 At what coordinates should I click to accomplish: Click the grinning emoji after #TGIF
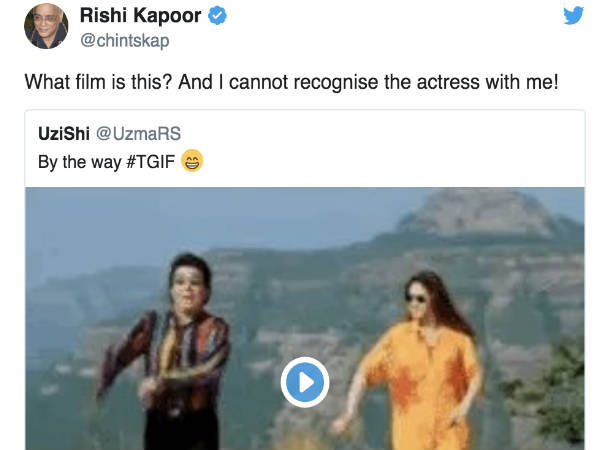(192, 160)
